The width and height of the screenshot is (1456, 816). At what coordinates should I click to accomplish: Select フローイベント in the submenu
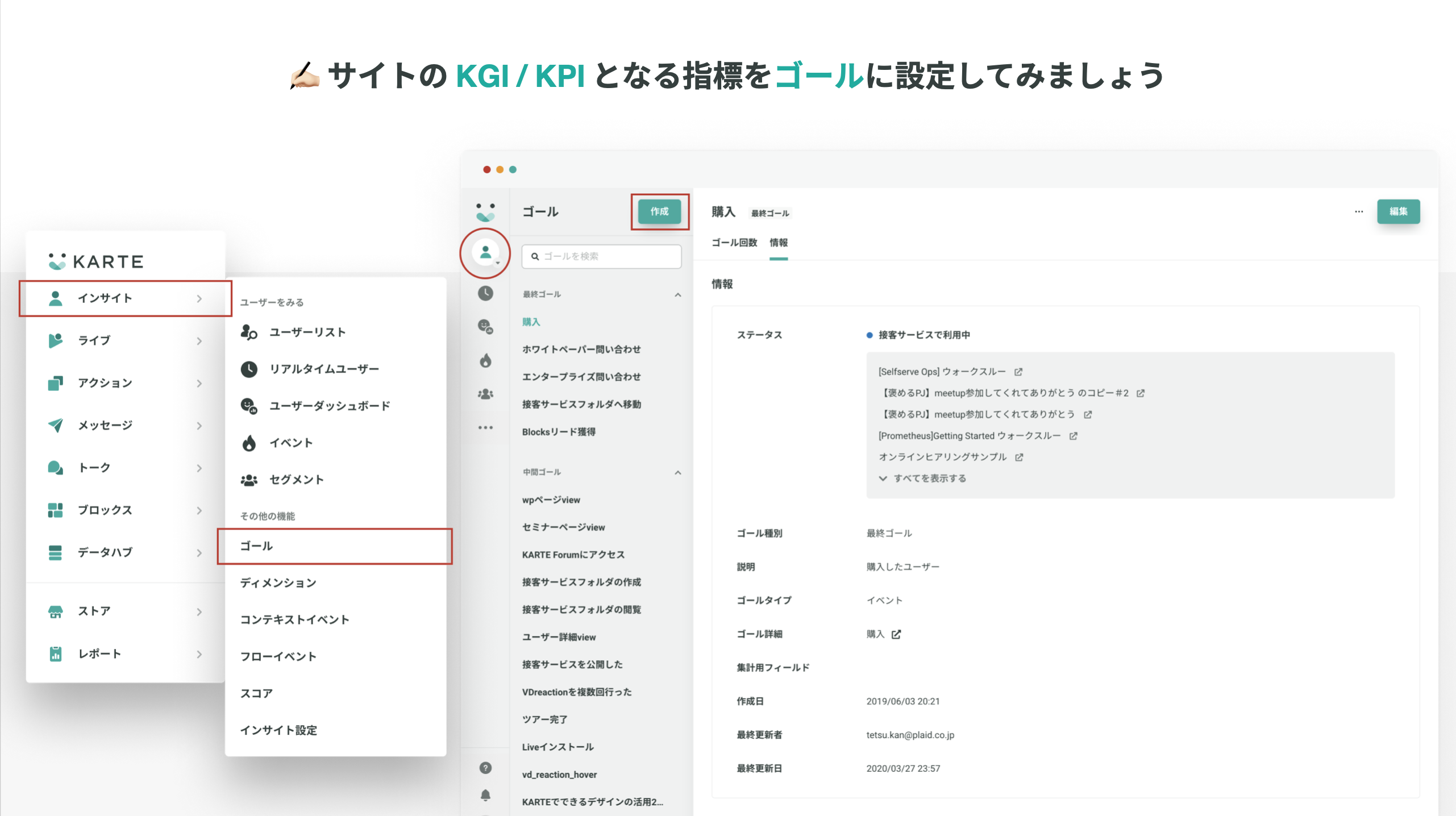[x=278, y=656]
